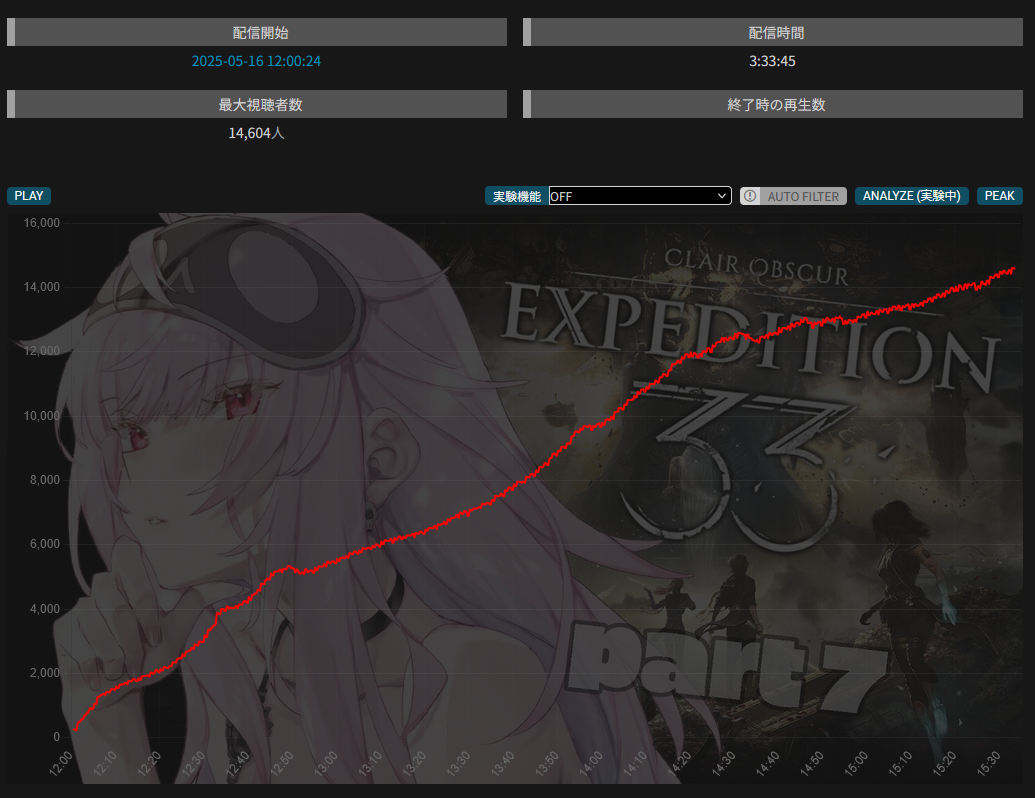Click the 6,000 y-axis label
Screen dimensions: 1035x798
click(x=45, y=544)
